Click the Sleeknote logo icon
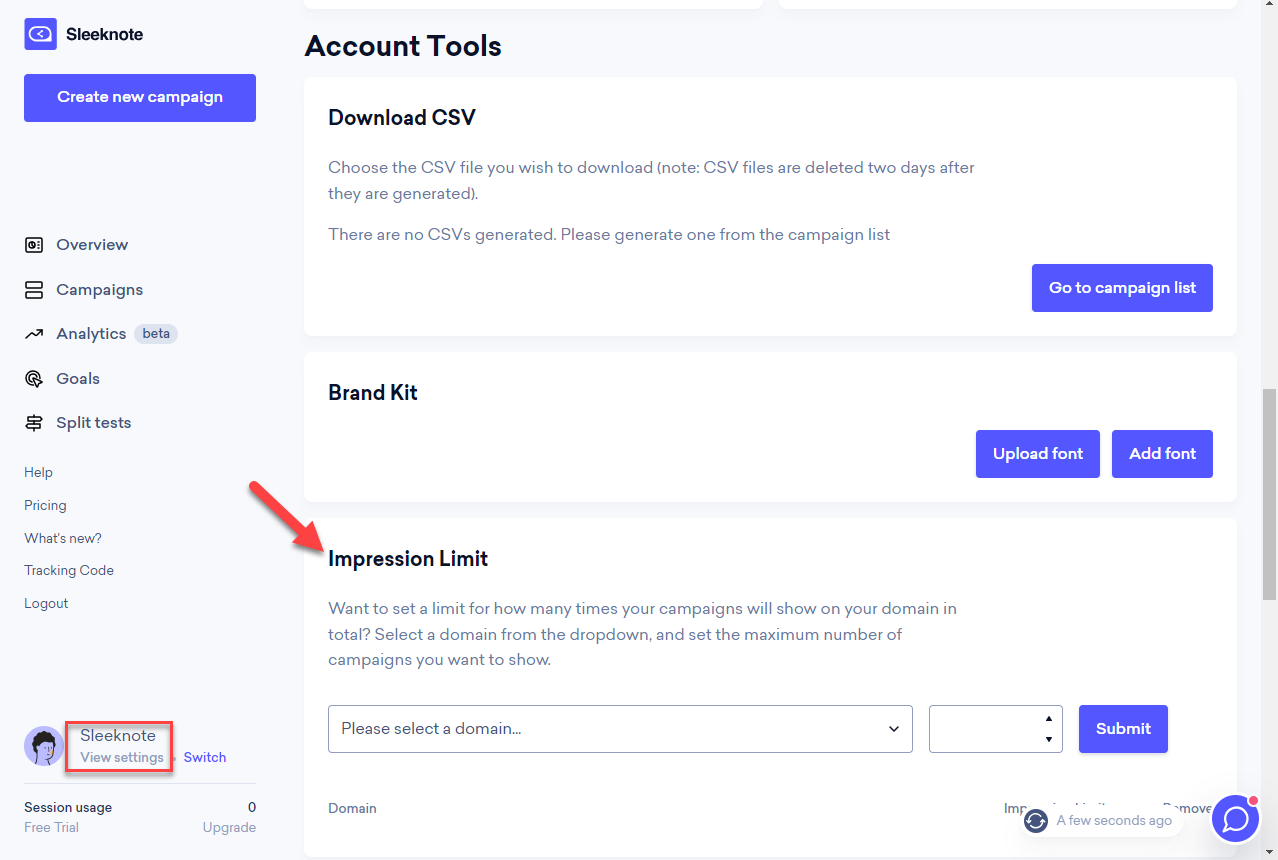 tap(40, 34)
